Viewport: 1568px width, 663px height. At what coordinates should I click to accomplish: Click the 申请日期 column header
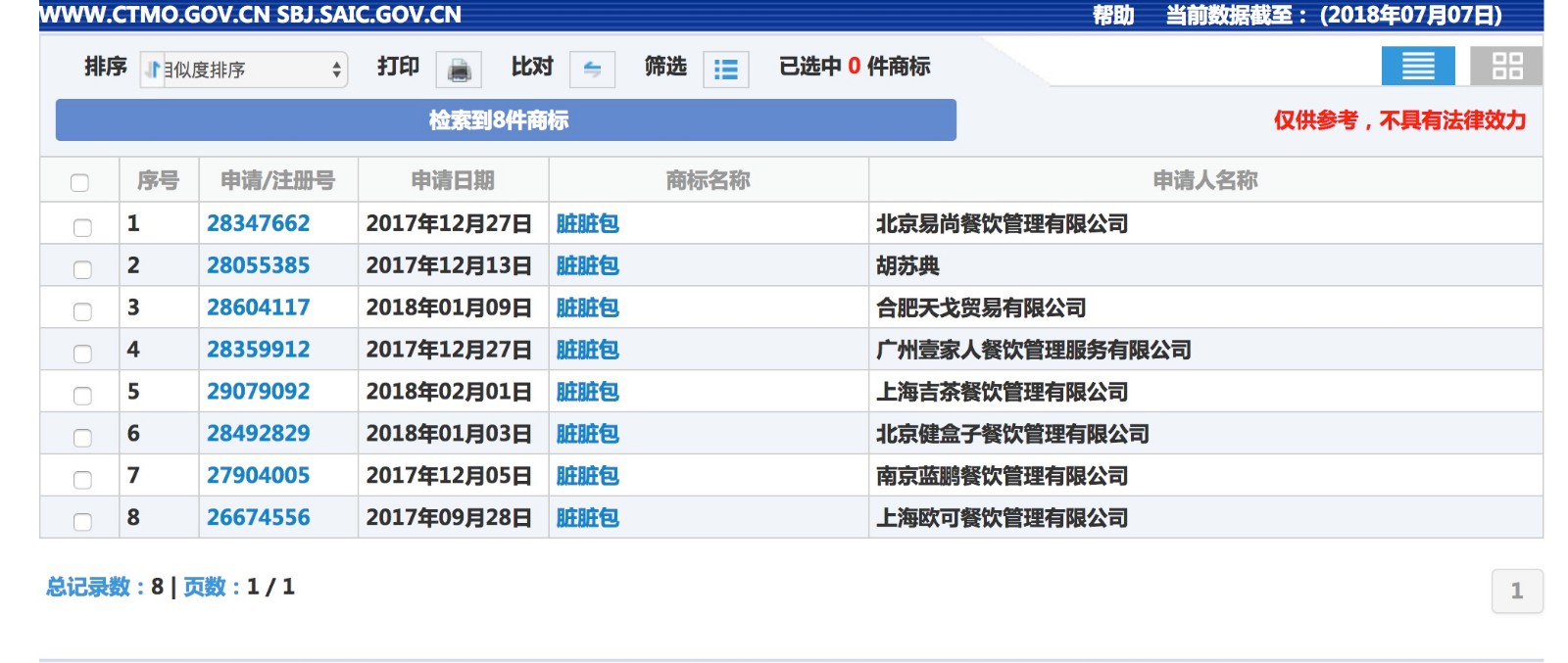(x=453, y=180)
